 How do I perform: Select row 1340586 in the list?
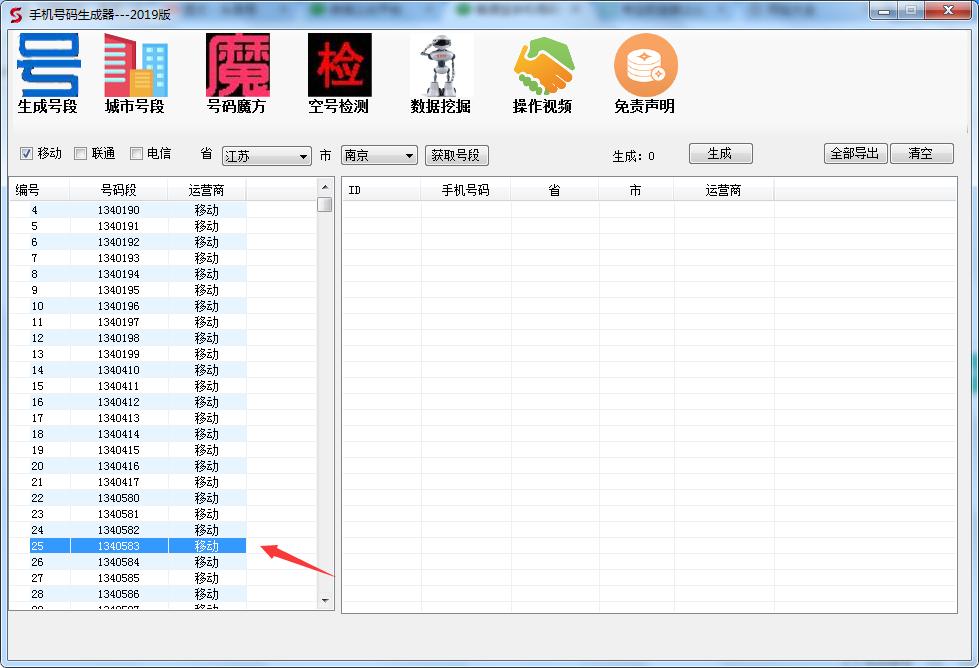[128, 594]
